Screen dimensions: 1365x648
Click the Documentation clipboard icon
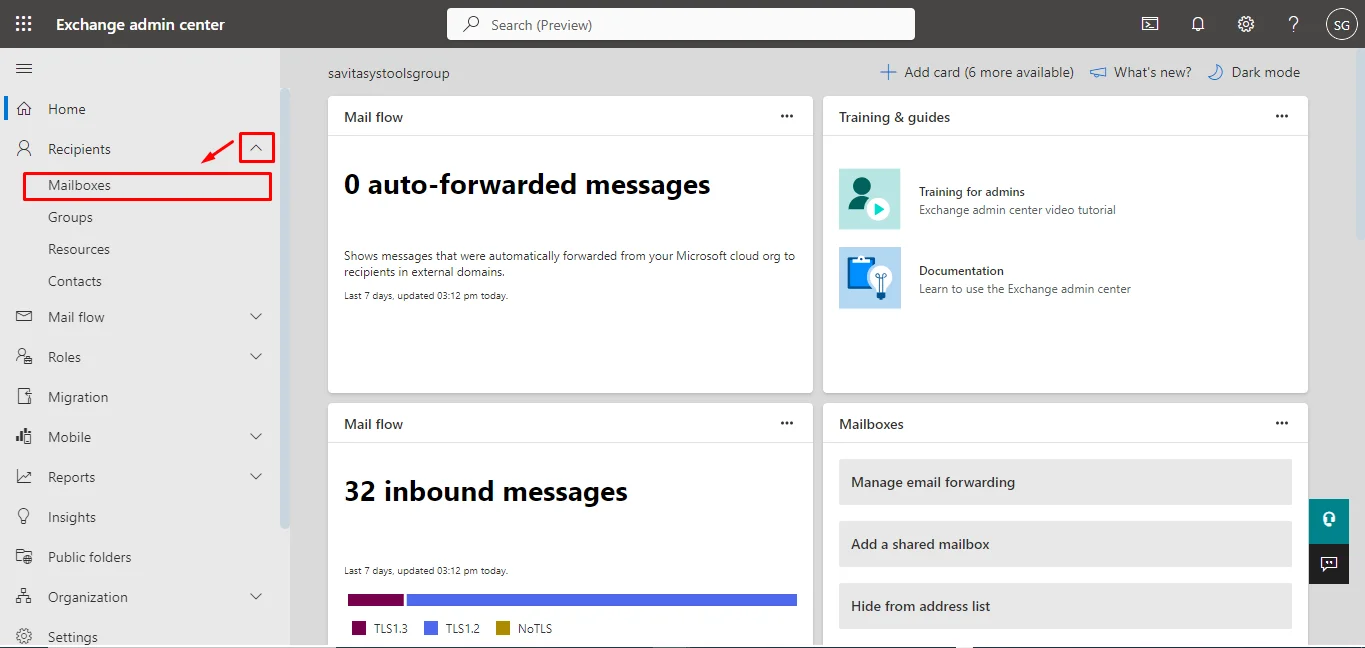(870, 278)
